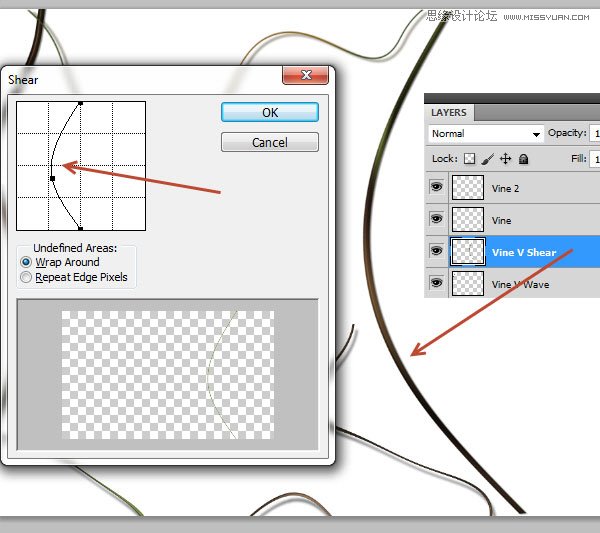600x533 pixels.
Task: Select the layer named Vine 2
Action: pyautogui.click(x=505, y=189)
